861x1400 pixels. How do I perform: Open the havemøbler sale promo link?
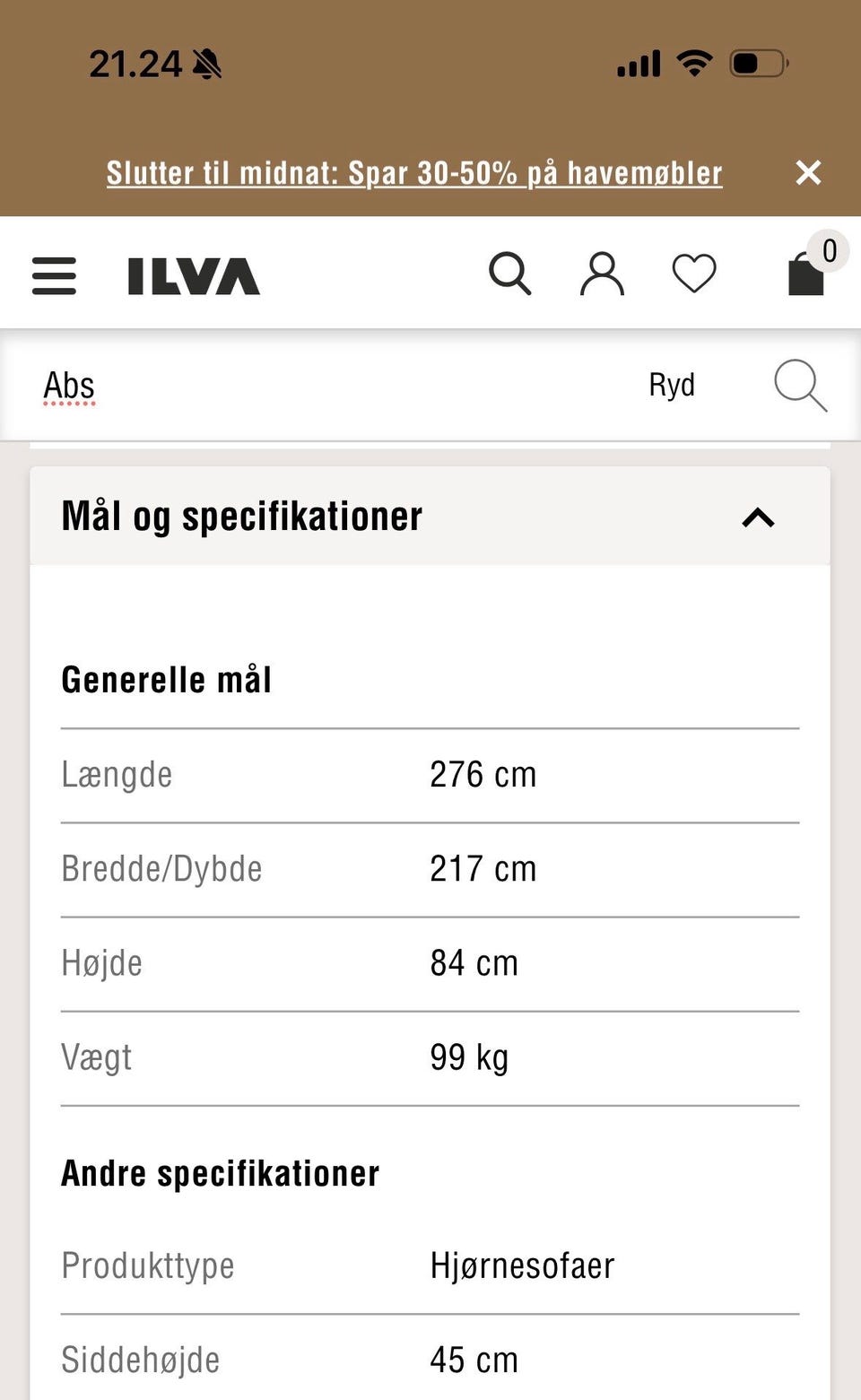(414, 172)
